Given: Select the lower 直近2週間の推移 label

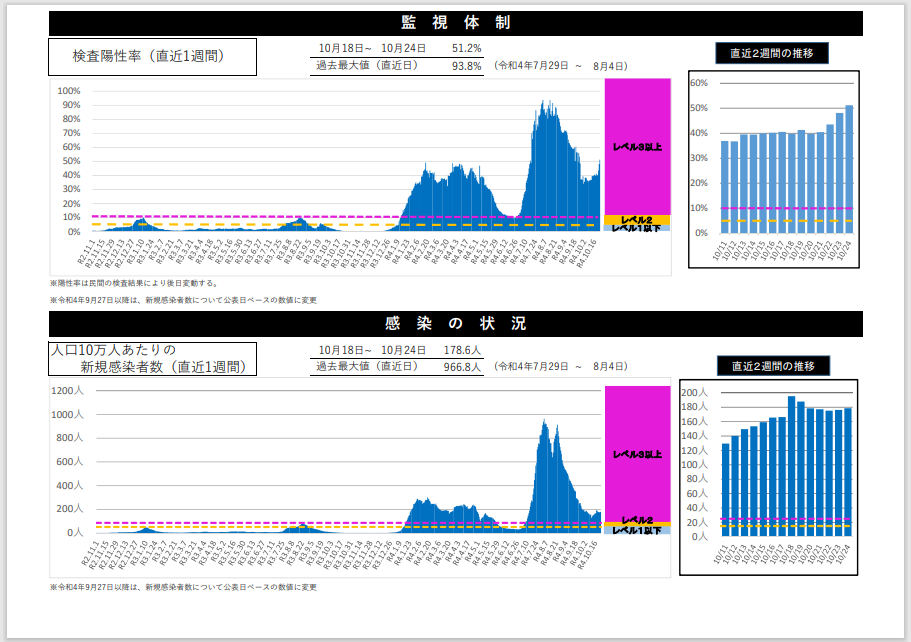Looking at the screenshot, I should (x=772, y=366).
